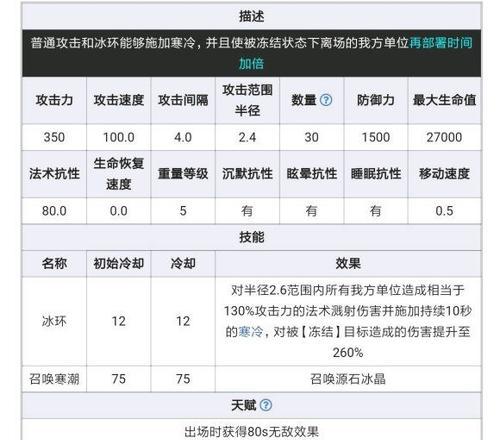Click the help icon beside 天赋

266,405
